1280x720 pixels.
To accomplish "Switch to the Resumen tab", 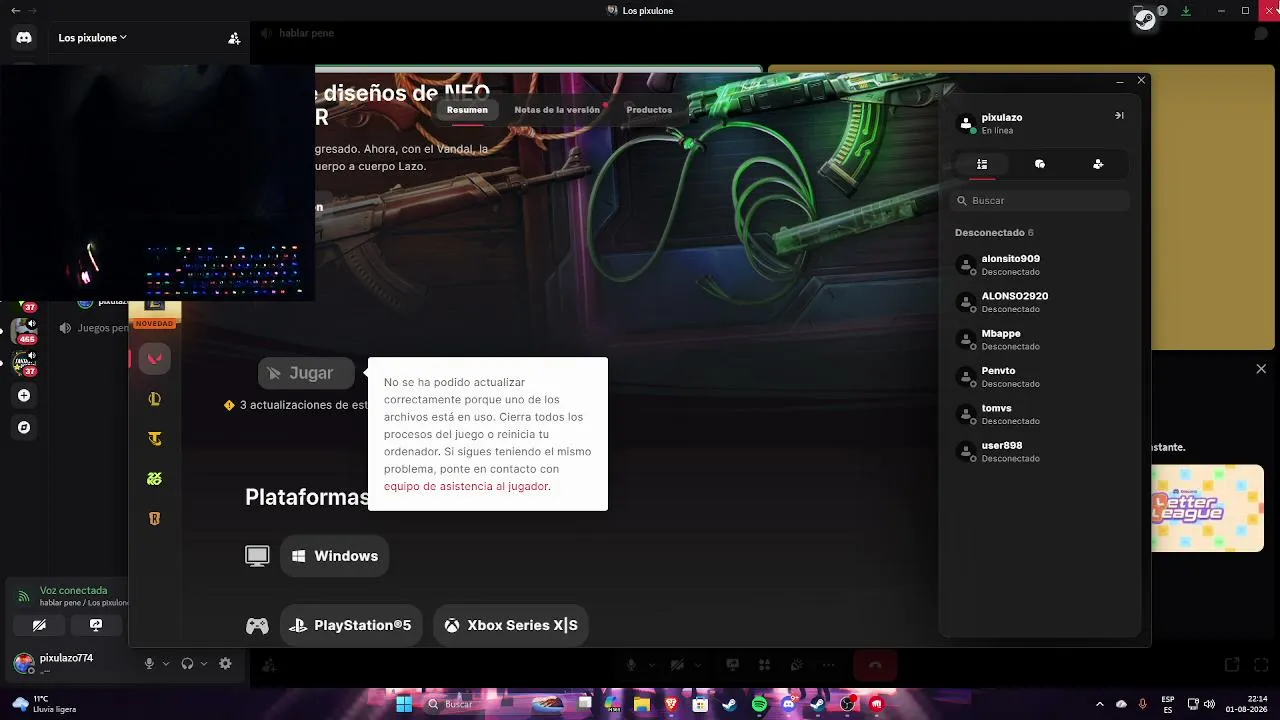I will (467, 110).
